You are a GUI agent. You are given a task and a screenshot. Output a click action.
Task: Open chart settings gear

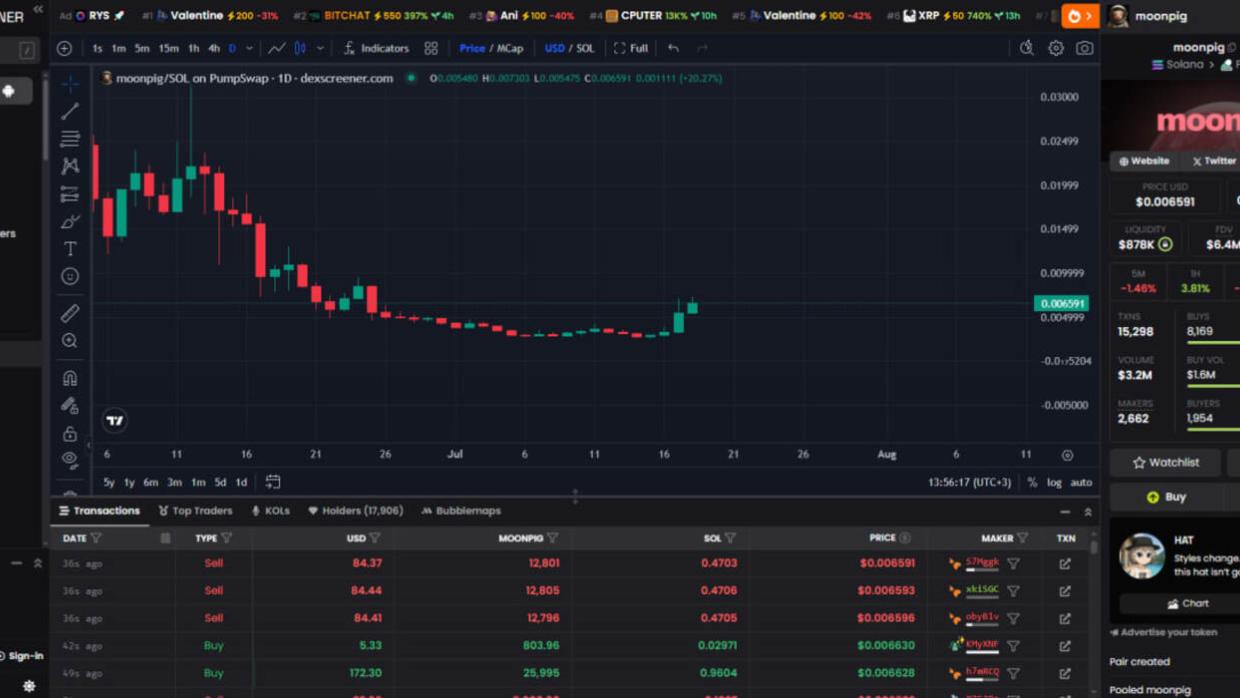(1055, 48)
